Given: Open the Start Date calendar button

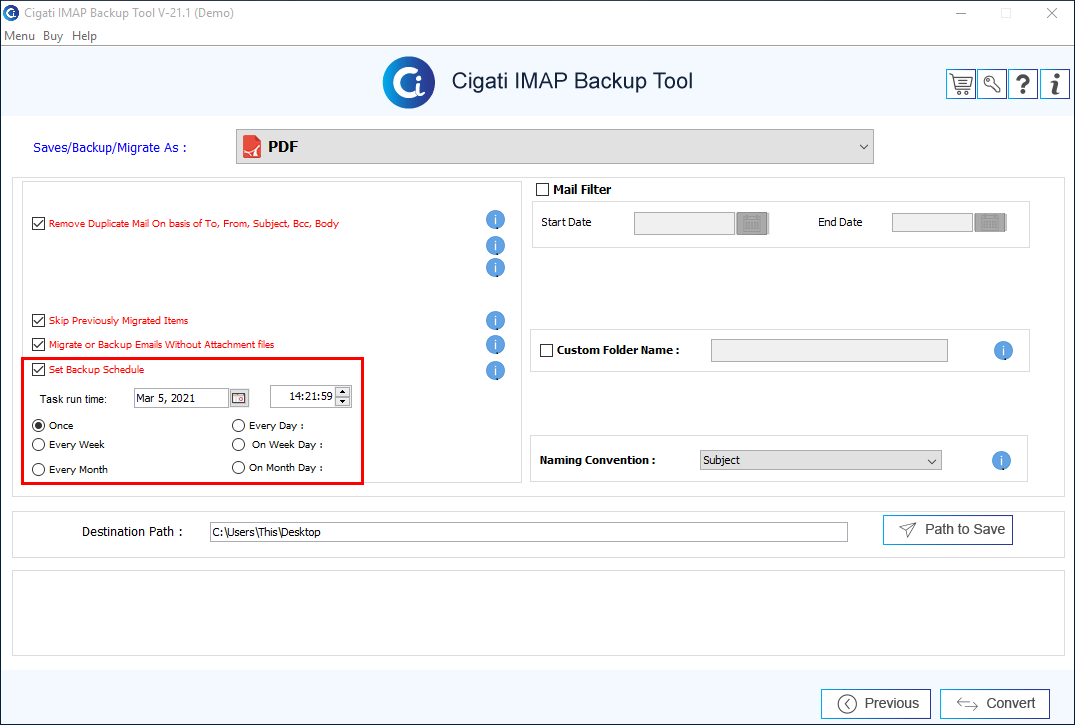Looking at the screenshot, I should tap(752, 224).
